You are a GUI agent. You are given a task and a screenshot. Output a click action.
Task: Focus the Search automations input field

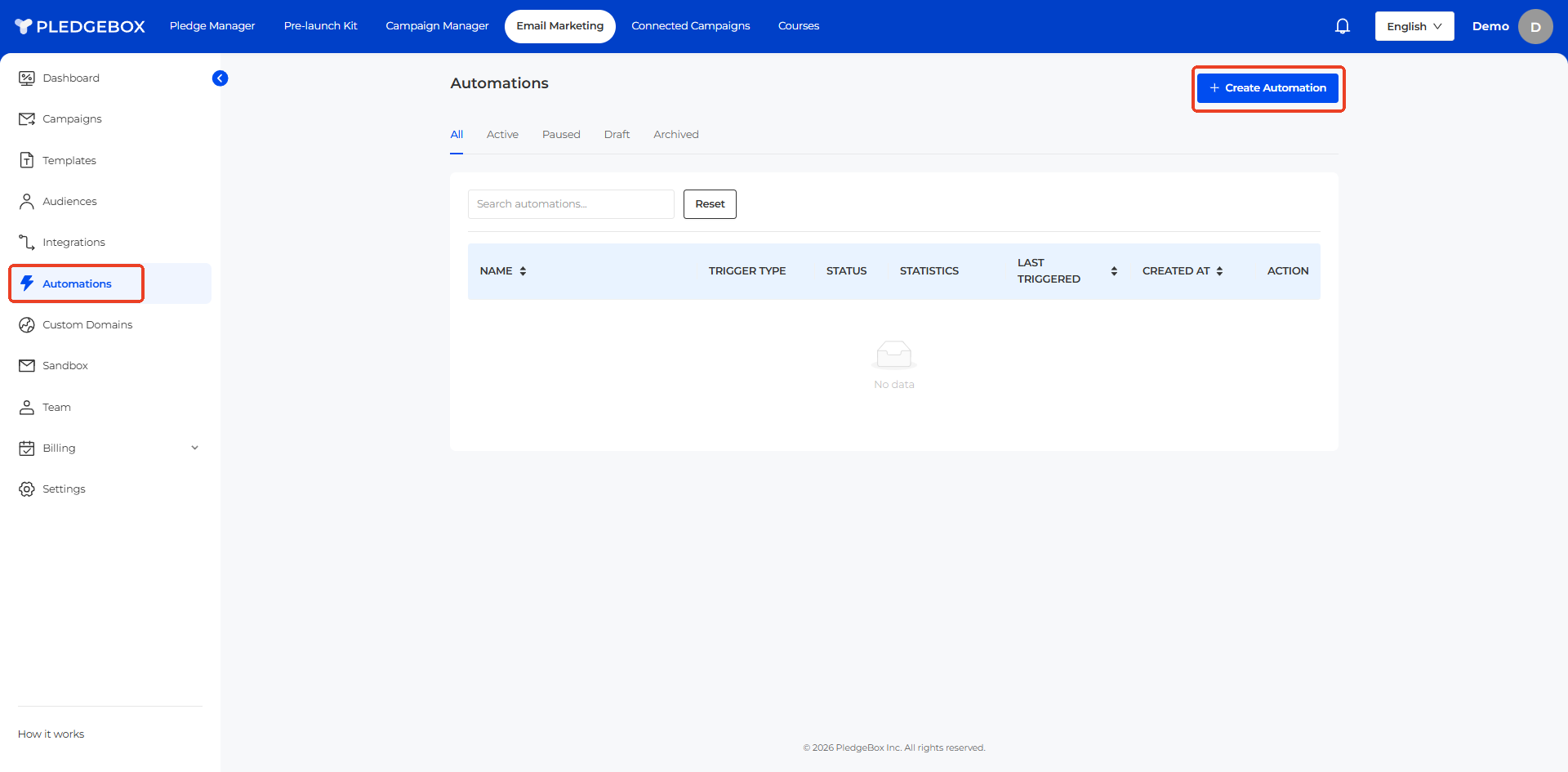570,204
